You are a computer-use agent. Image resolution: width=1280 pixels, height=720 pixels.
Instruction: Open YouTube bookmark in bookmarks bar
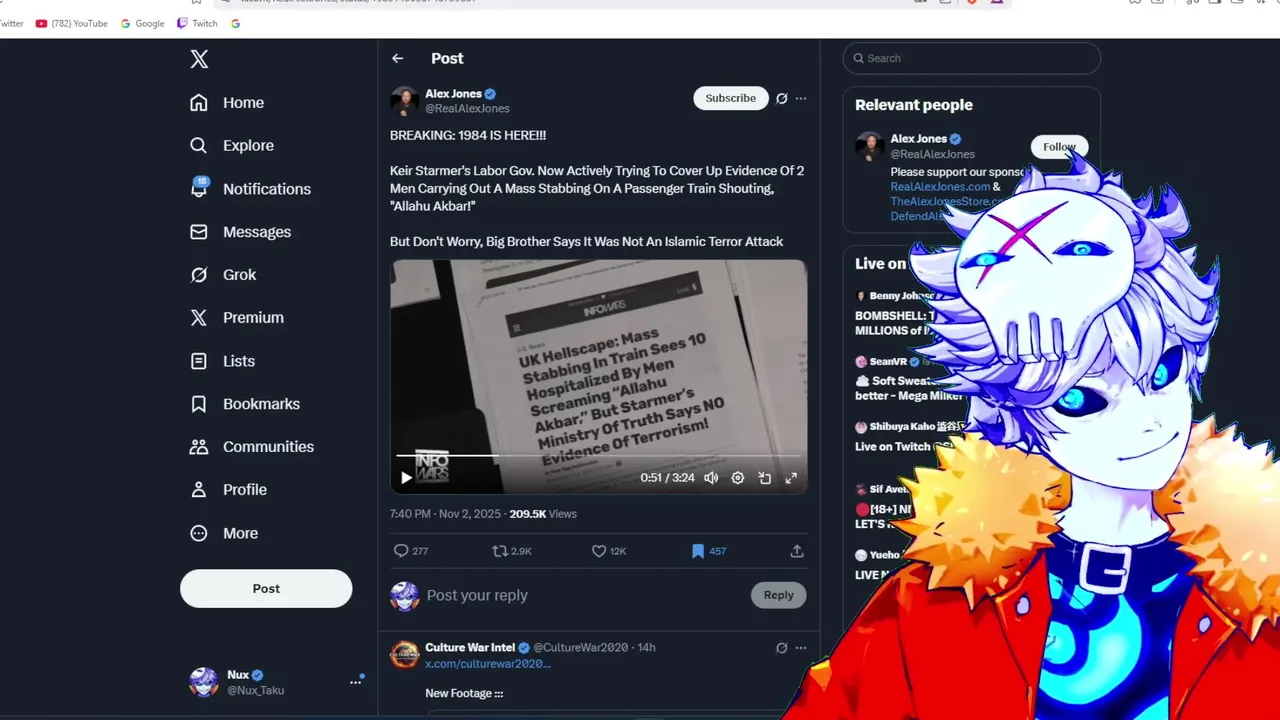tap(71, 23)
